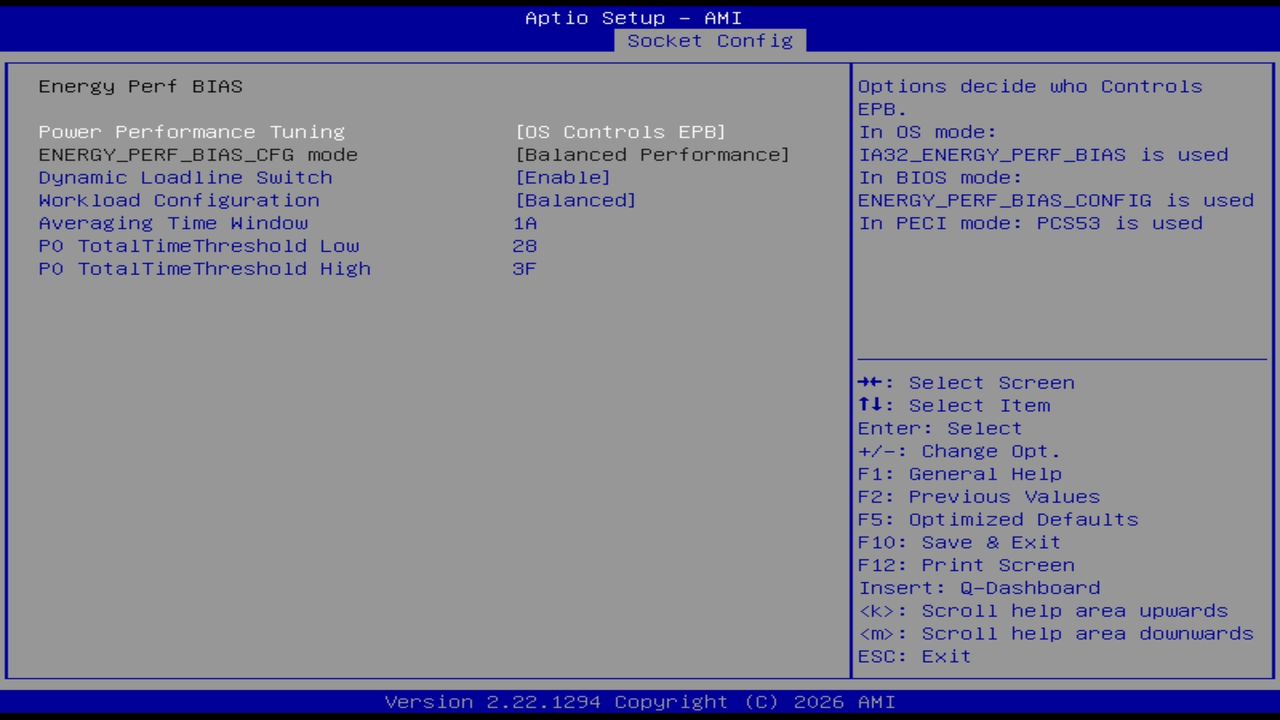Click the Aptio Setup title bar

coord(633,17)
